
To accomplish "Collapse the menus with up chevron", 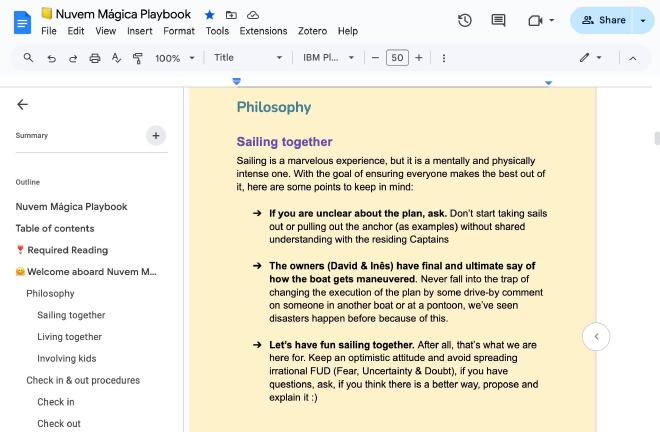I will point(633,58).
